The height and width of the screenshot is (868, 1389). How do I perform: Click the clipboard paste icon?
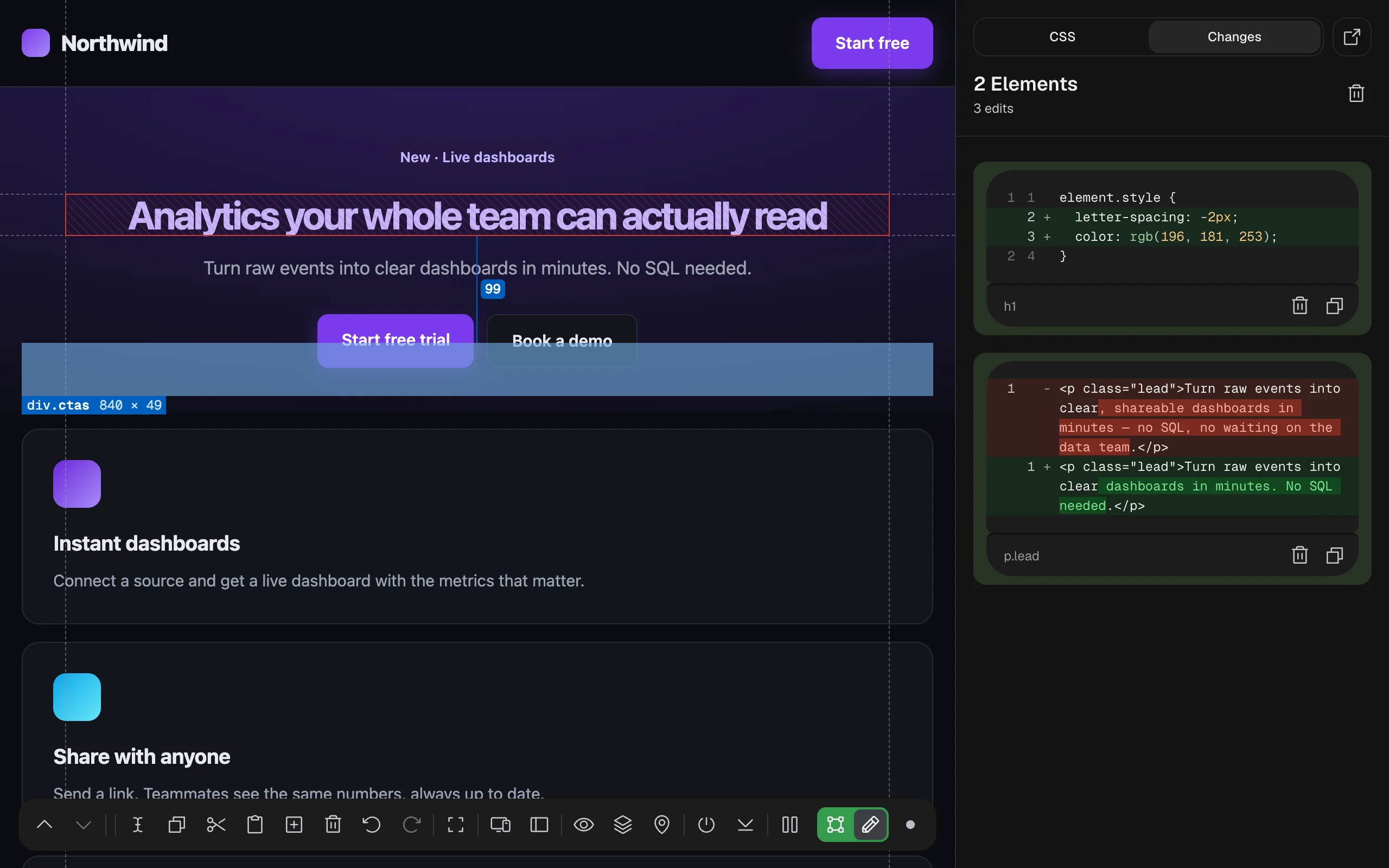pos(255,825)
